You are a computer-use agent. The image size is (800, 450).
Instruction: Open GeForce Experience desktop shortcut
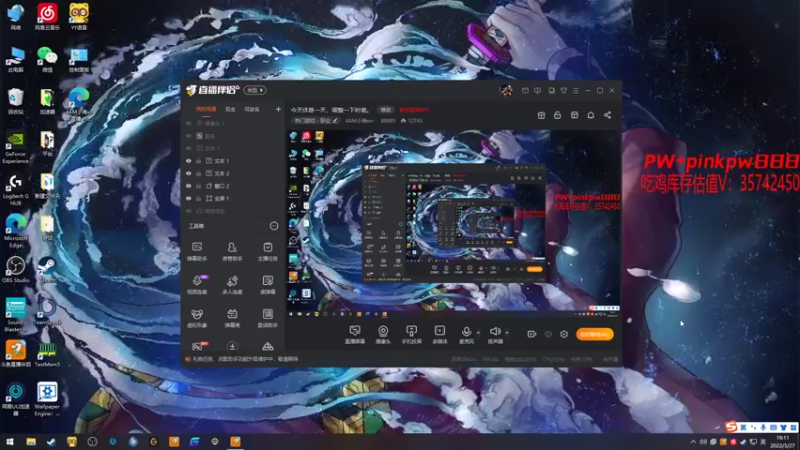click(x=16, y=147)
